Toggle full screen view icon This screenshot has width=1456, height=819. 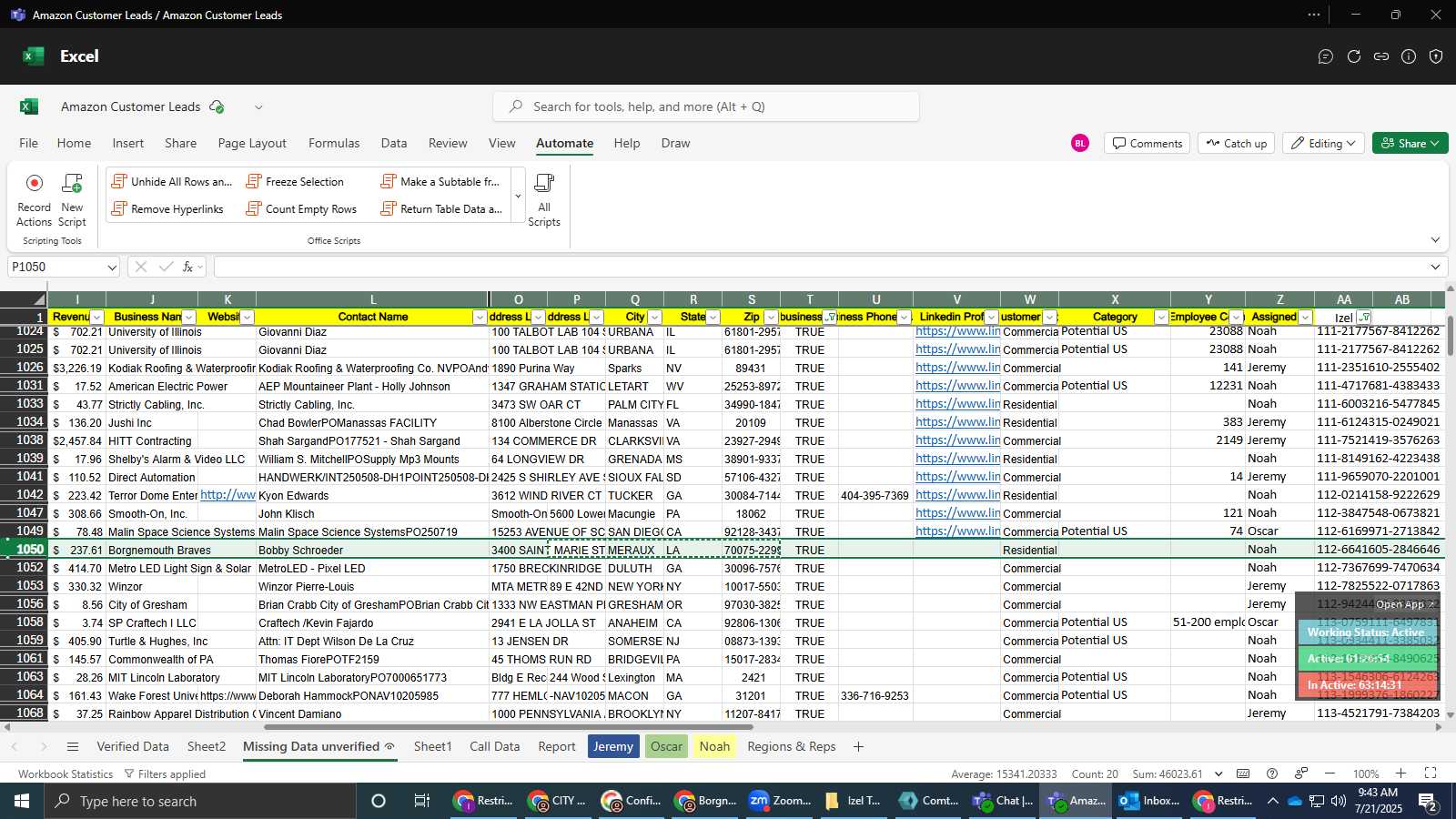pos(1431,773)
